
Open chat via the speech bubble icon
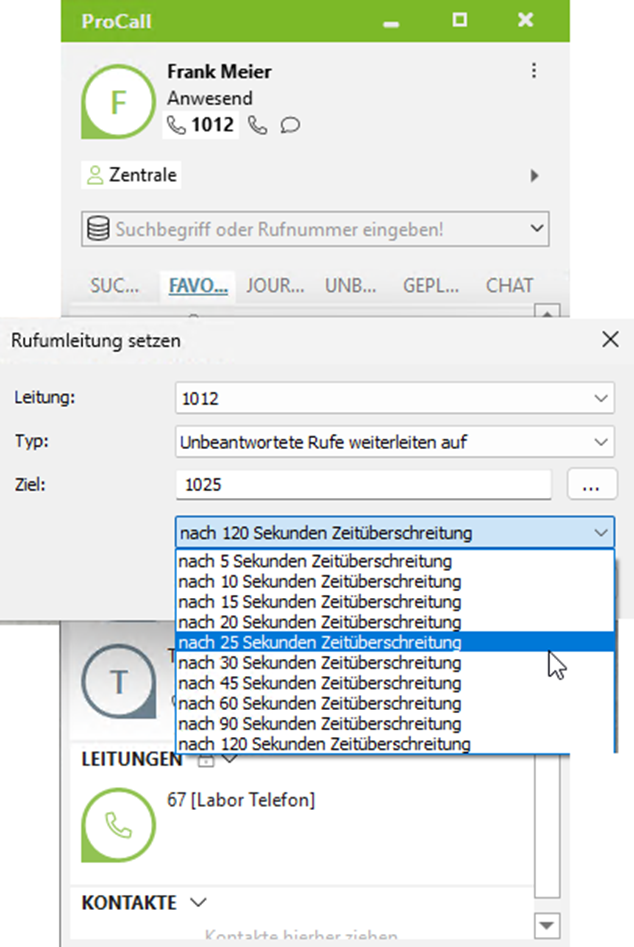tap(290, 125)
